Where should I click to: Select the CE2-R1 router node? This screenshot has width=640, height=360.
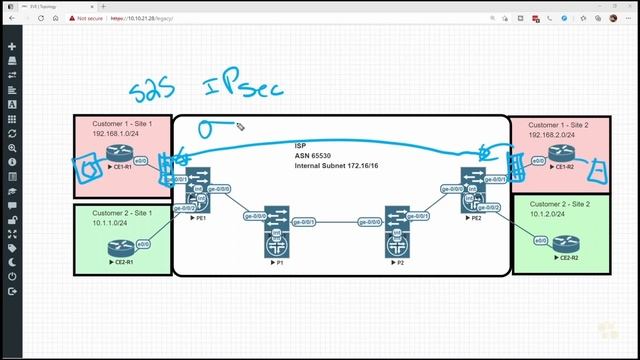[121, 249]
